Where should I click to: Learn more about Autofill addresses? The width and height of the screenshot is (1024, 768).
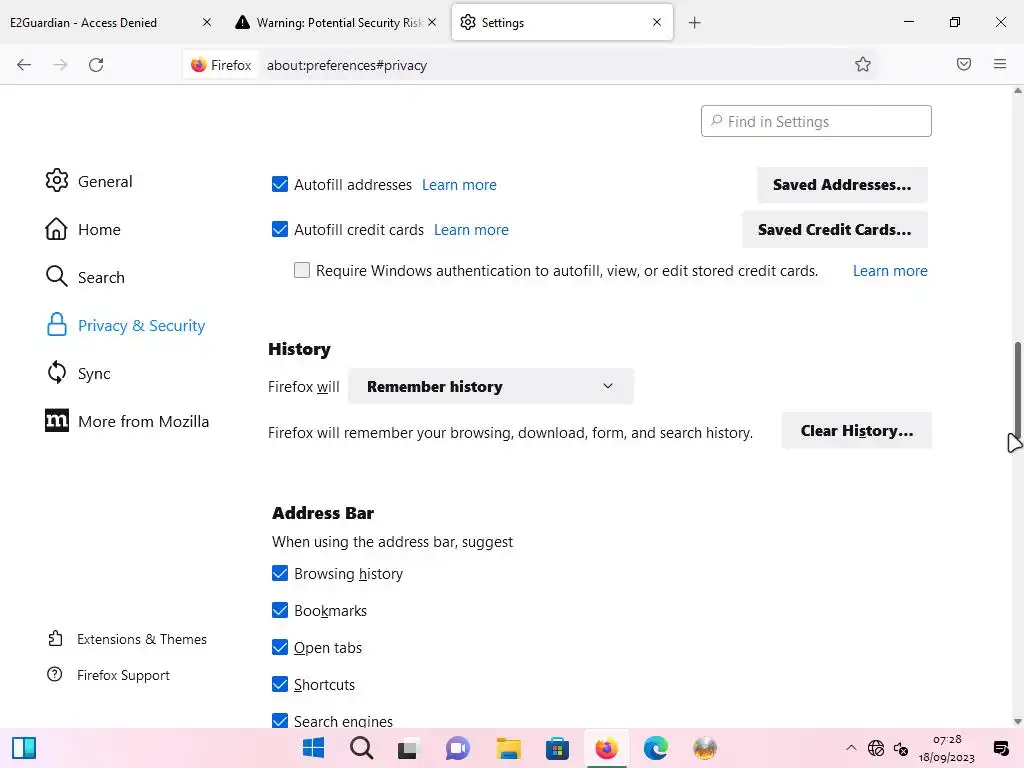459,185
